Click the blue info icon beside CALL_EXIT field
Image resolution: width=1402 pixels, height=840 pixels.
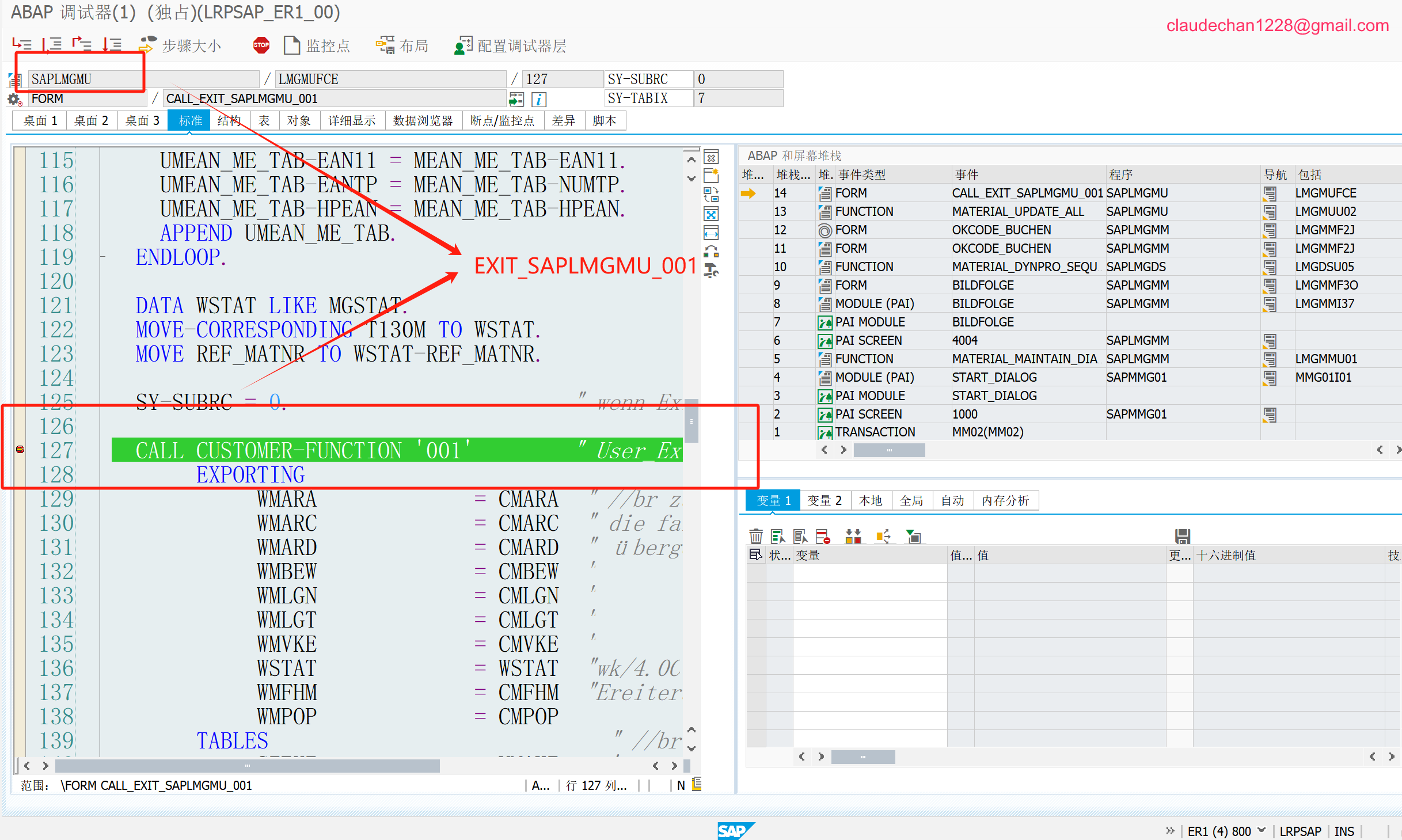pos(538,99)
